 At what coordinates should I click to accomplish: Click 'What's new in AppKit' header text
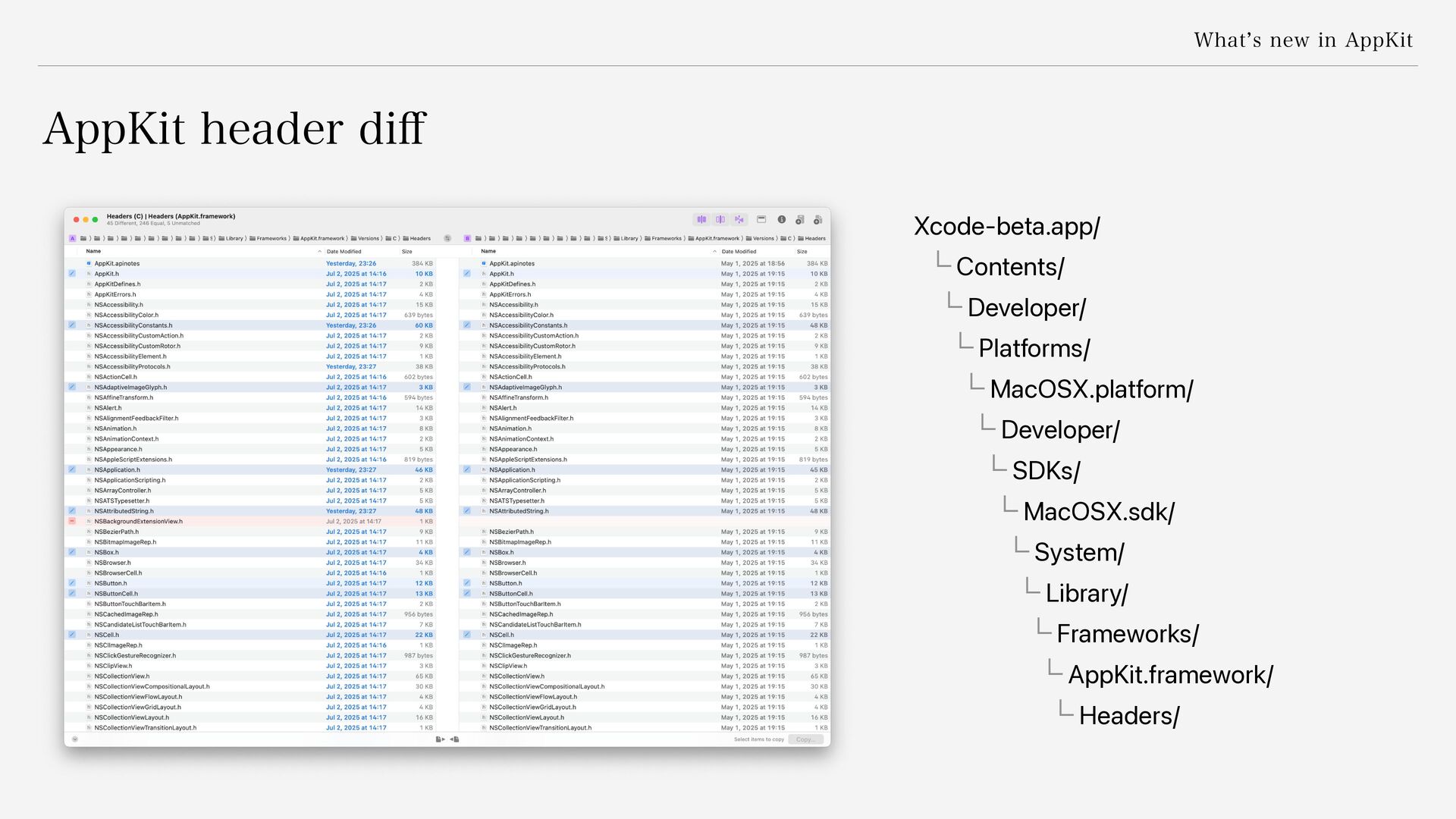pyautogui.click(x=1303, y=40)
